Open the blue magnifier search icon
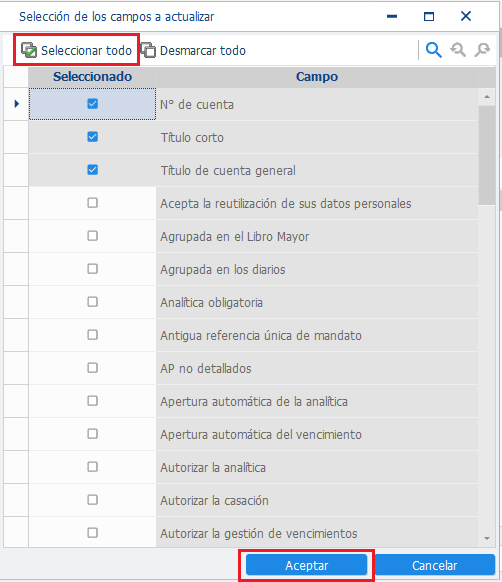The width and height of the screenshot is (502, 582). [433, 50]
